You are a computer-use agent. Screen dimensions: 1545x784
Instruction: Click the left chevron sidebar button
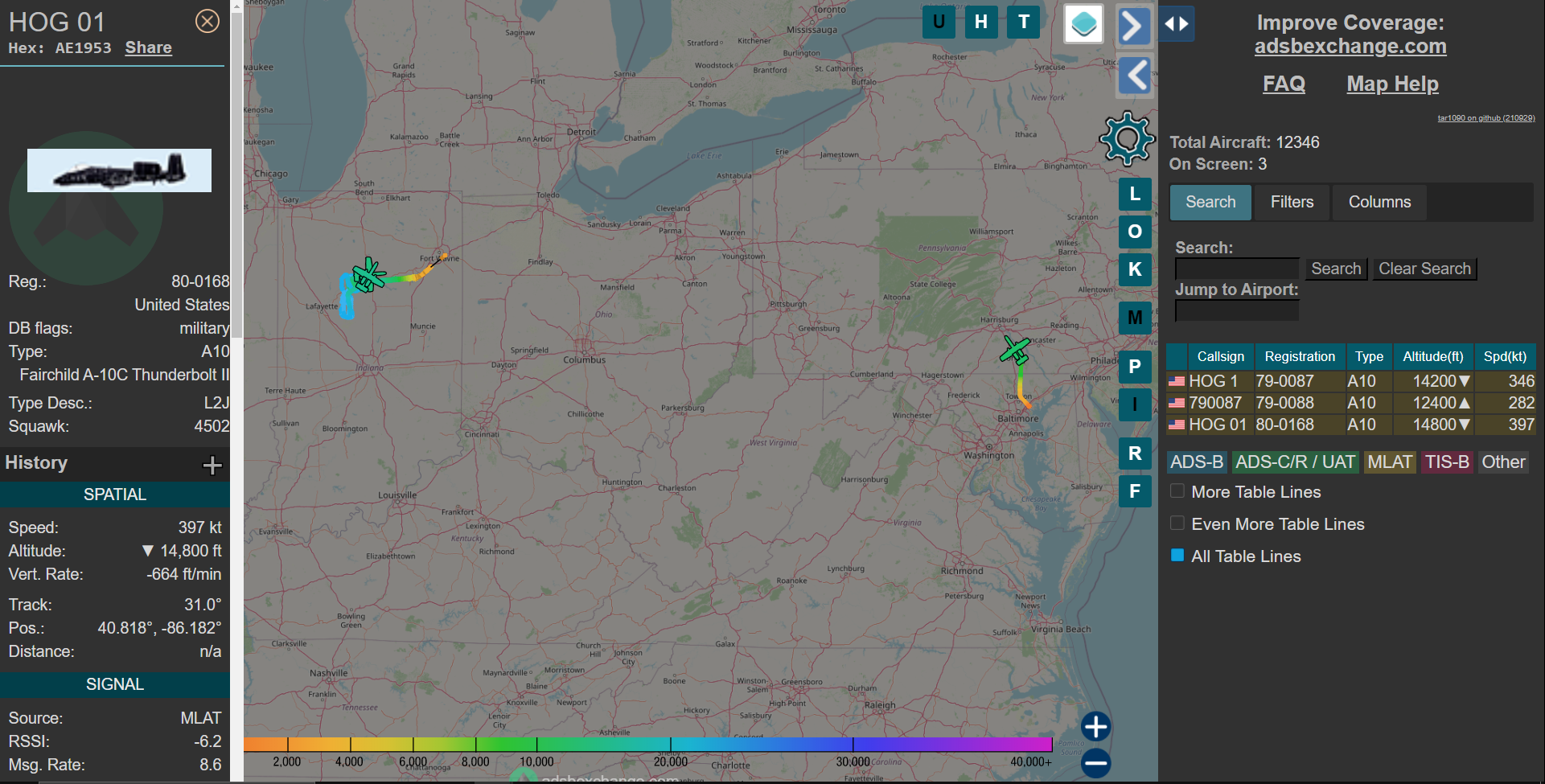tap(1136, 76)
